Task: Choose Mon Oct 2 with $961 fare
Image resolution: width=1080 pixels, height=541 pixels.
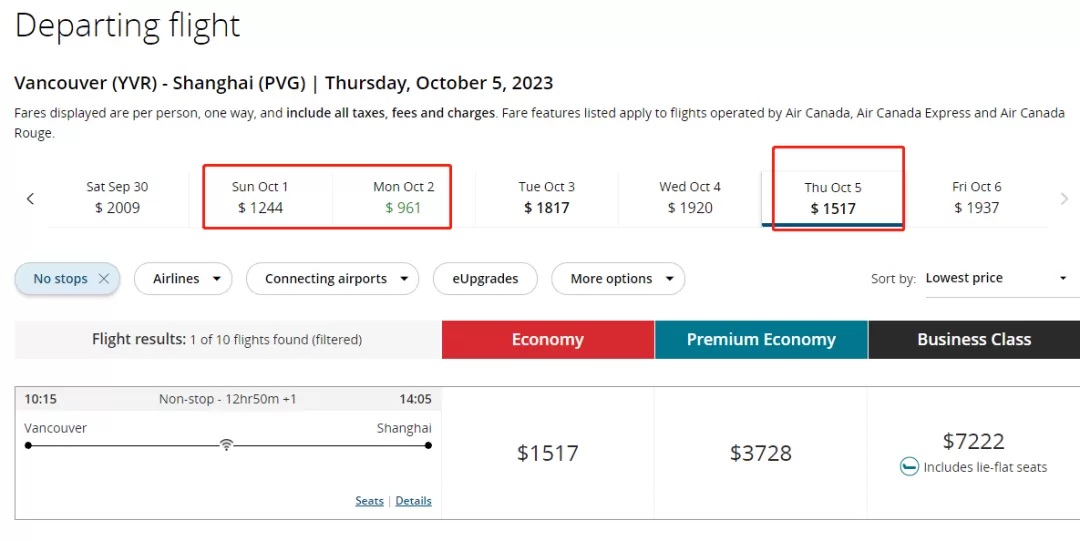Action: tap(404, 198)
